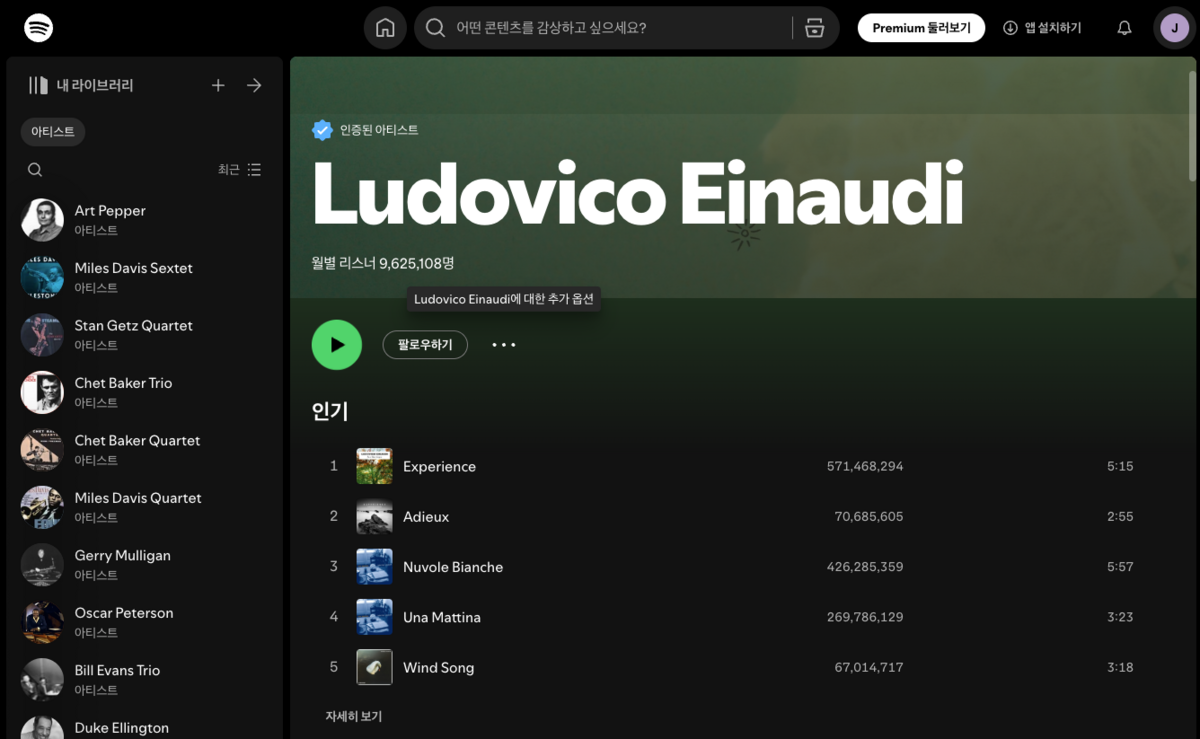
Task: Open more options for Ludovico Einaudi
Action: (503, 345)
